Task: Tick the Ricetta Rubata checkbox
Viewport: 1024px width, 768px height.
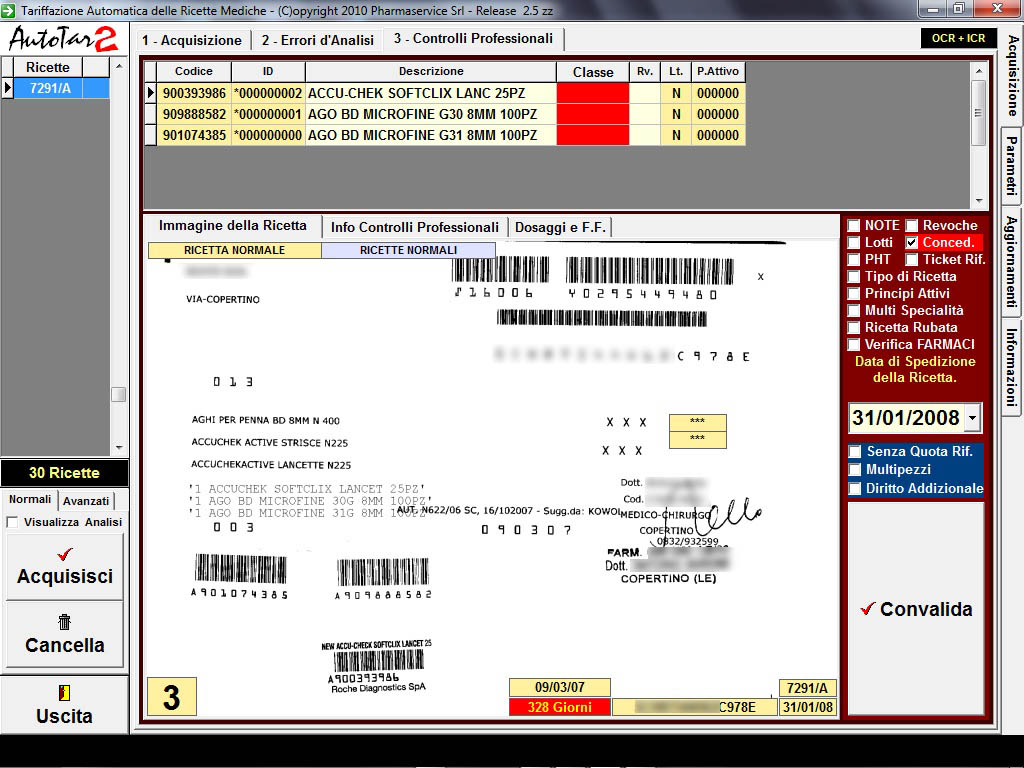Action: 854,328
